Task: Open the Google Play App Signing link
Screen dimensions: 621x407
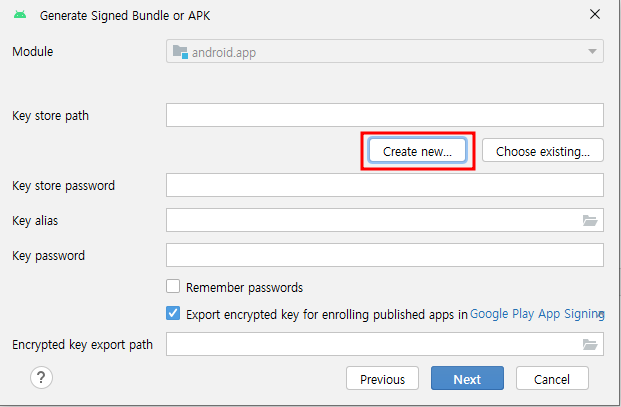Action: (533, 313)
